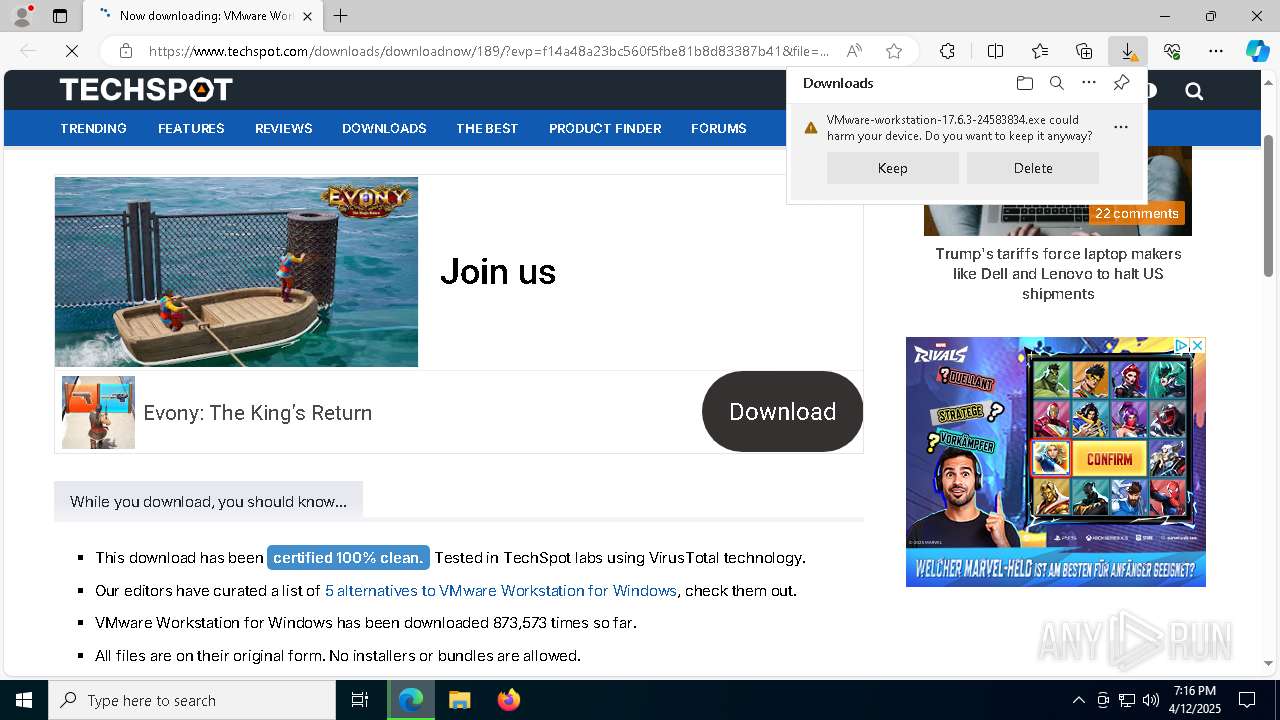Open Windows Start menu
The image size is (1280, 720).
(24, 700)
